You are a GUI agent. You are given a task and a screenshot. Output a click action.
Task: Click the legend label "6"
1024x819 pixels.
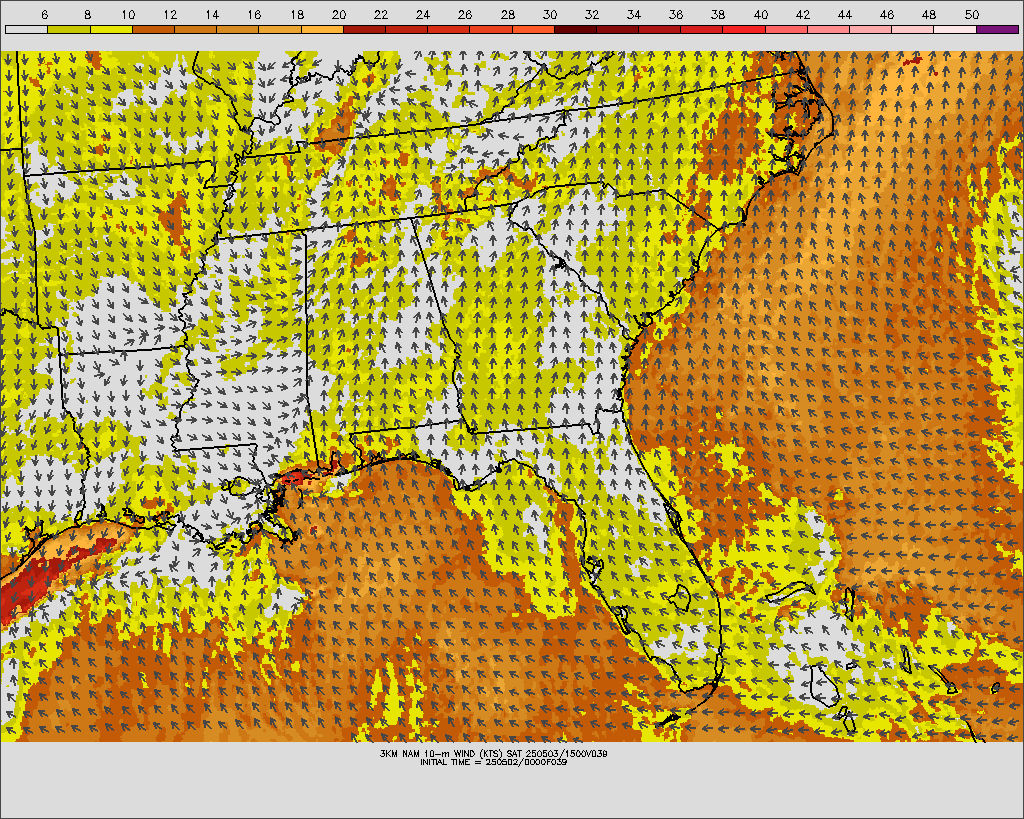point(44,14)
